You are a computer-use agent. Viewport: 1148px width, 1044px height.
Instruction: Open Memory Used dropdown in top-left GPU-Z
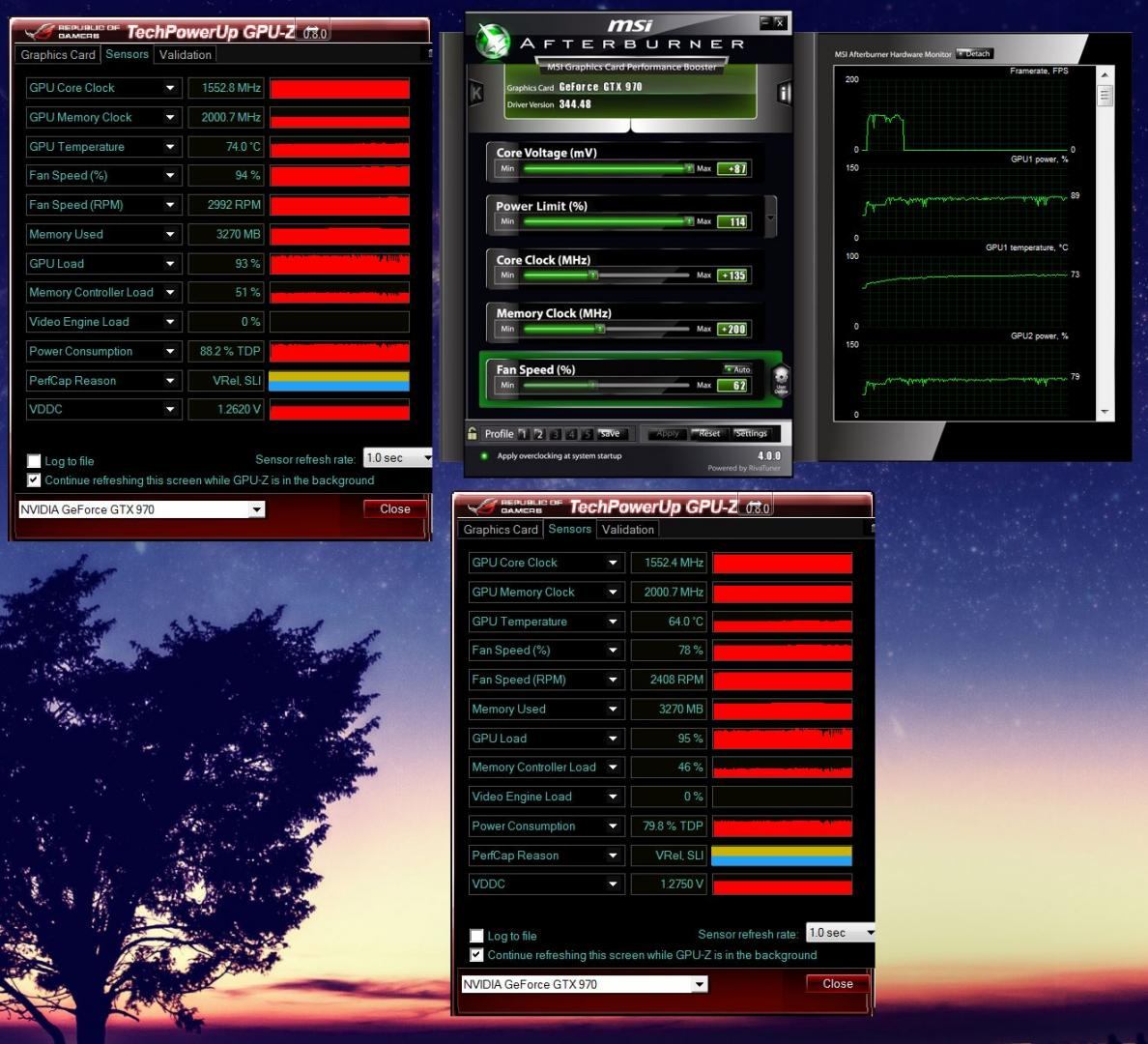click(170, 235)
